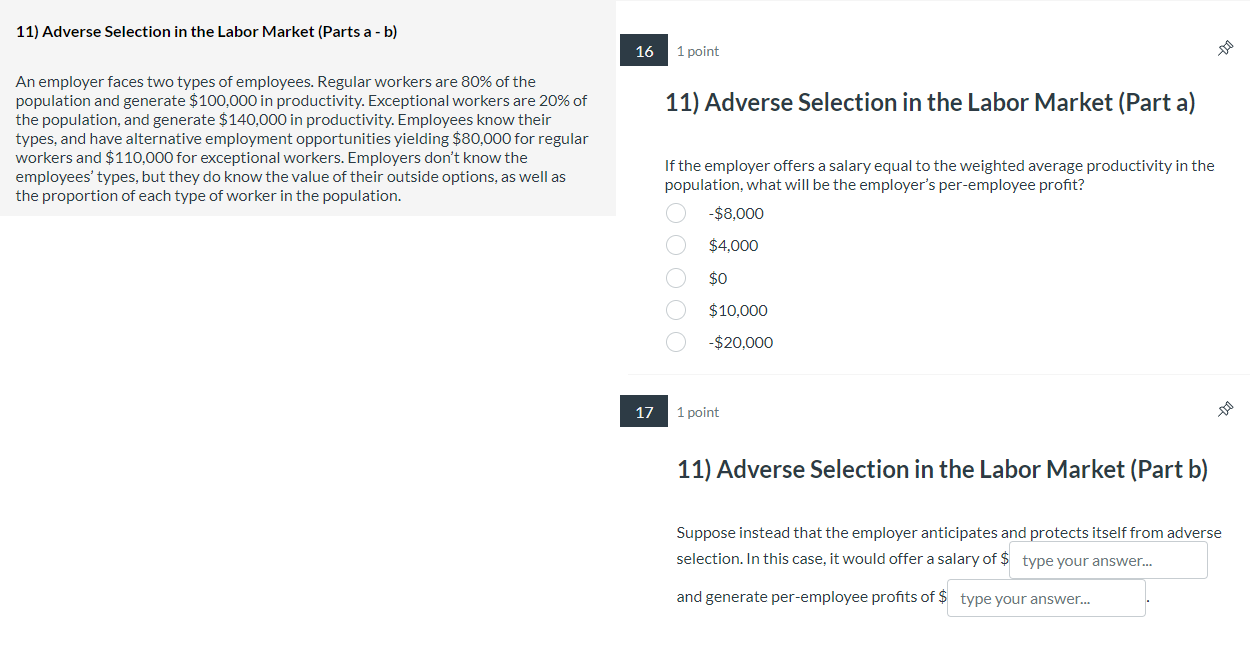This screenshot has width=1250, height=663.
Task: Select the -$20,000 answer option
Action: point(676,341)
